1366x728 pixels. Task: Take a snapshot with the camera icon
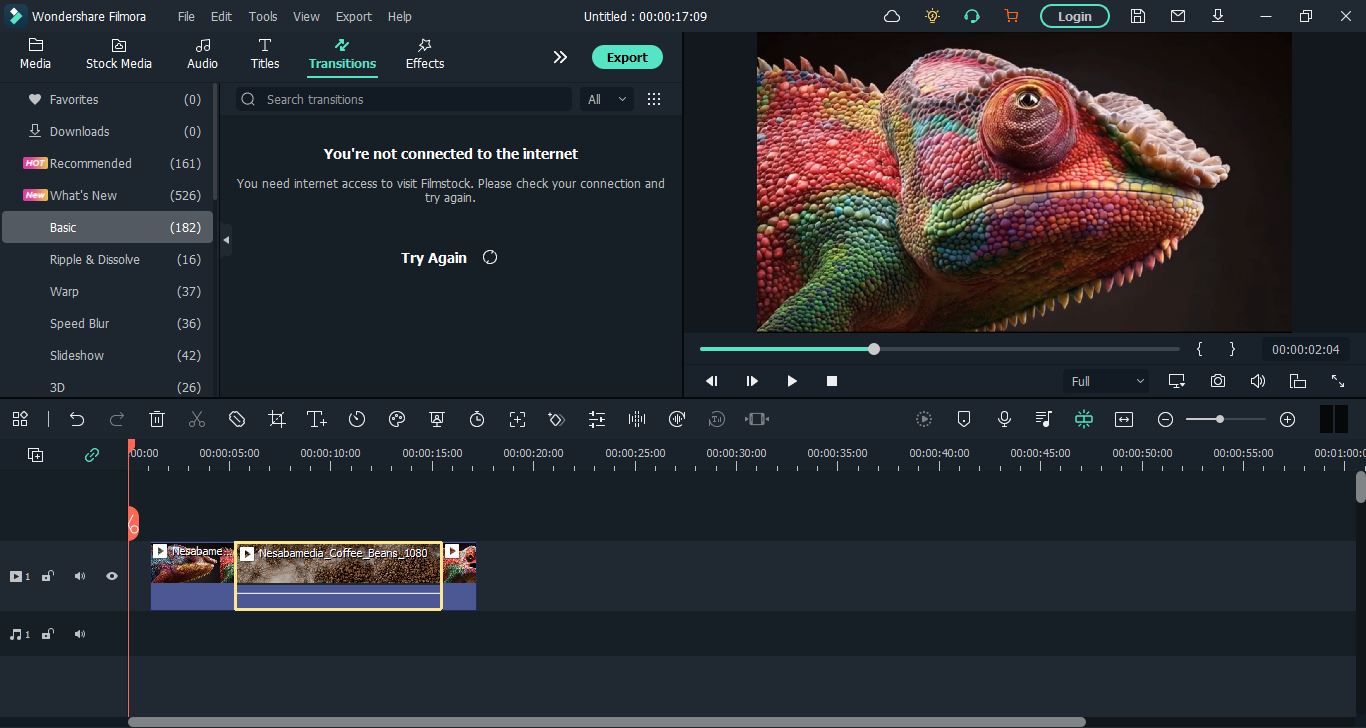tap(1217, 381)
